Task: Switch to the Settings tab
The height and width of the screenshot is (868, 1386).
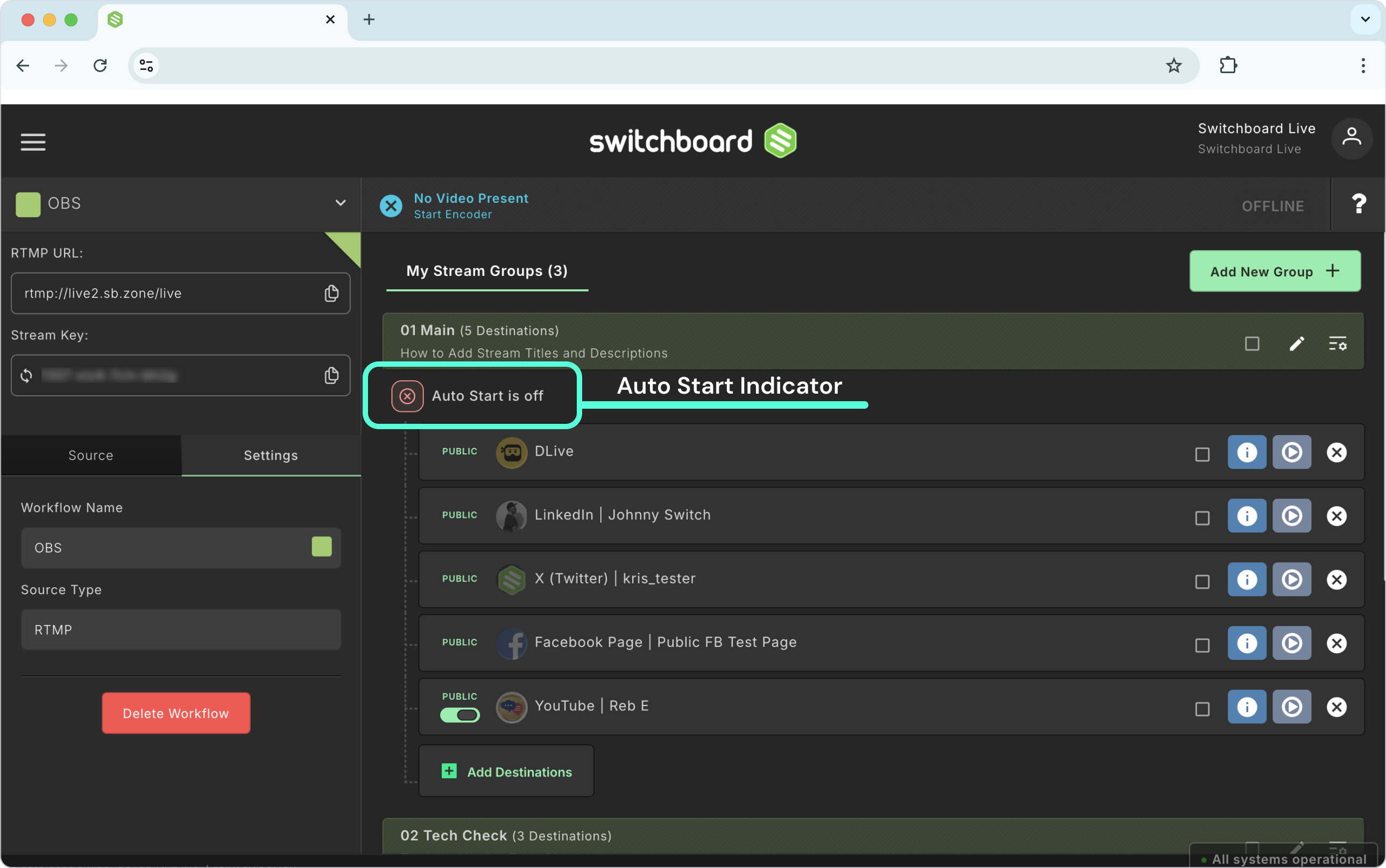Action: (271, 455)
